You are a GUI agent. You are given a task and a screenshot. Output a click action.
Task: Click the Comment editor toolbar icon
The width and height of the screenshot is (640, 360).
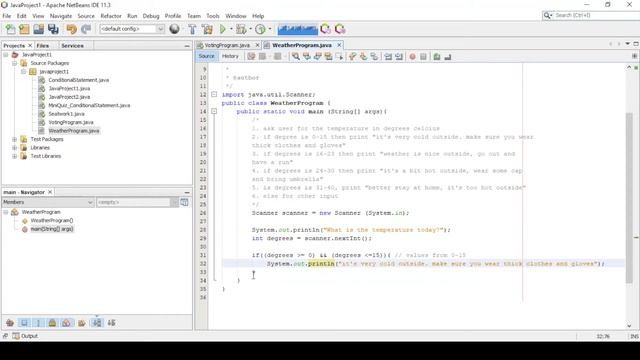click(437, 56)
